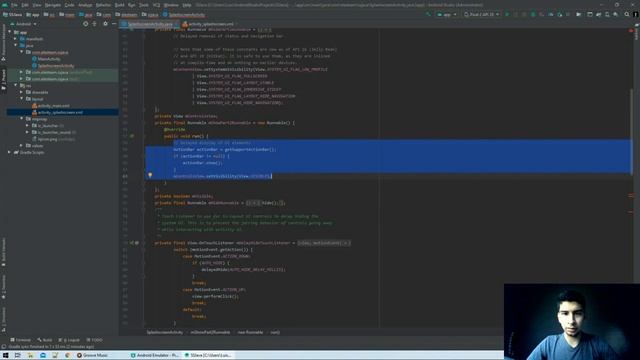Open the Edit menu
640x360 pixels.
point(25,5)
